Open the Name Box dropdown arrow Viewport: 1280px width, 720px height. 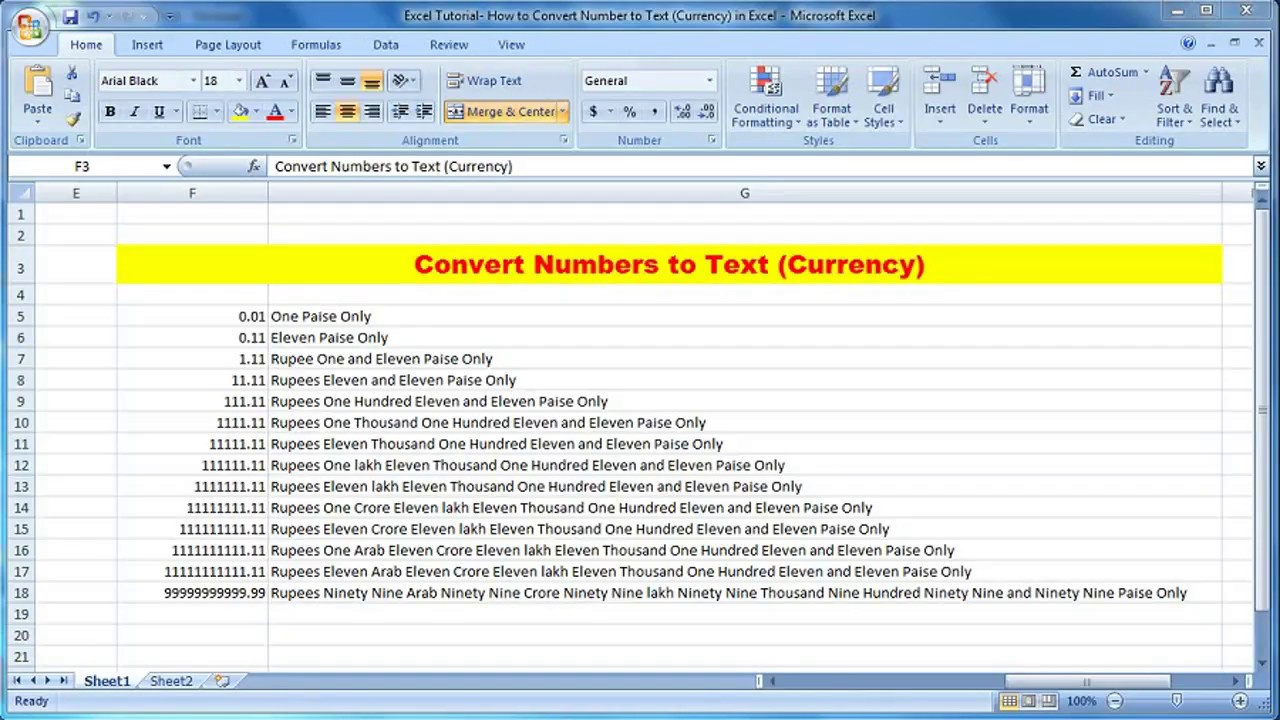[x=166, y=167]
